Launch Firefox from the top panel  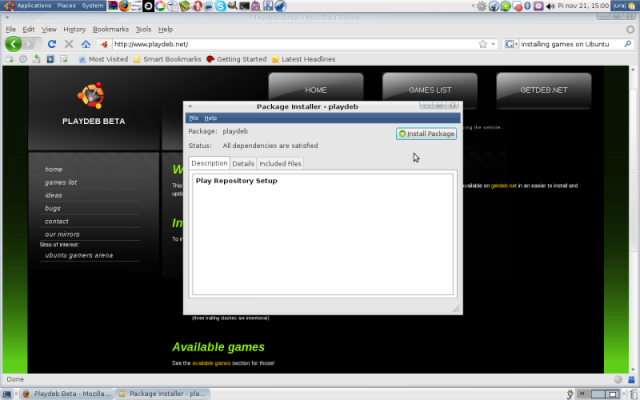pos(124,6)
